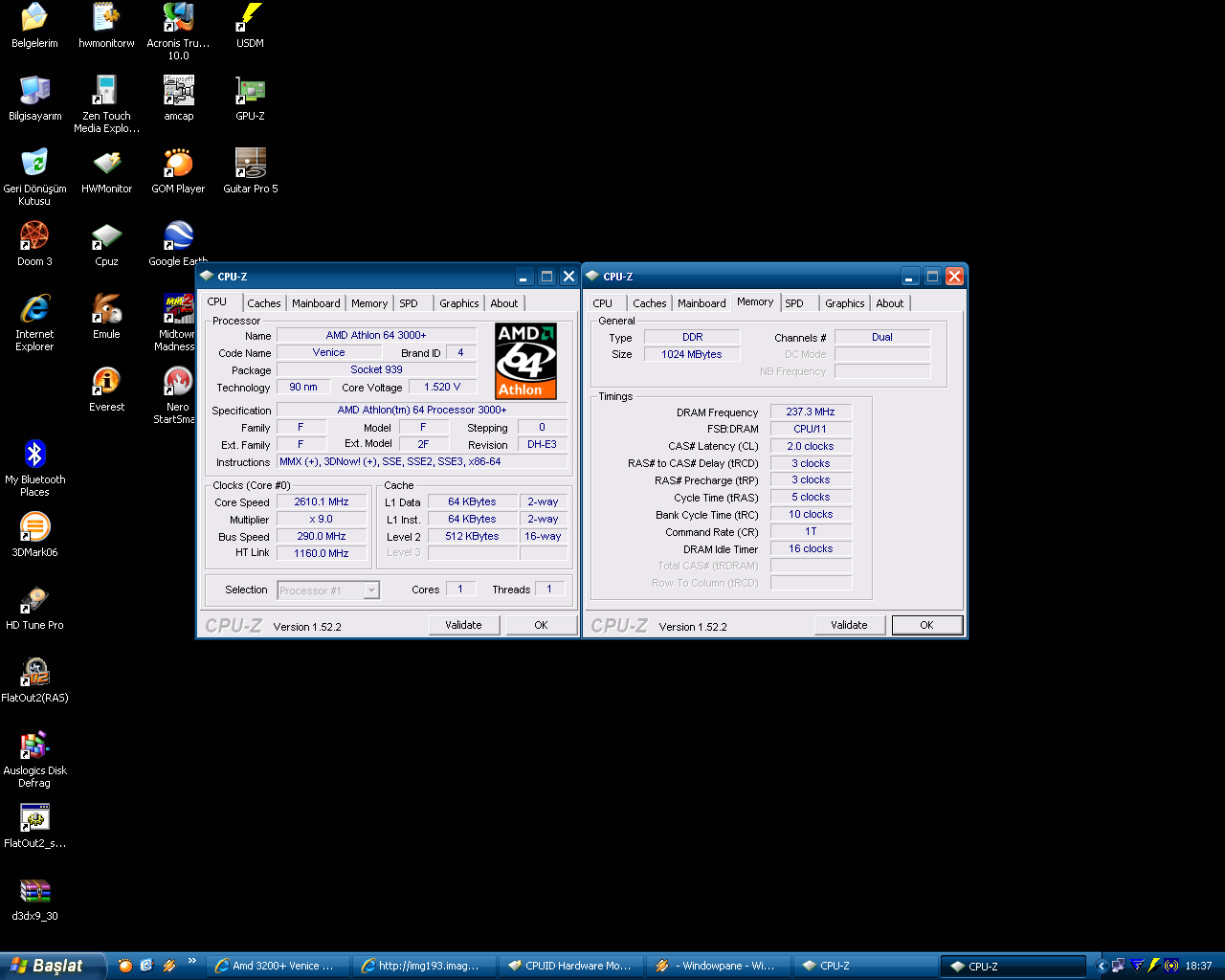Click Validate in left CPU-Z window
Image resolution: width=1225 pixels, height=980 pixels.
coord(463,625)
